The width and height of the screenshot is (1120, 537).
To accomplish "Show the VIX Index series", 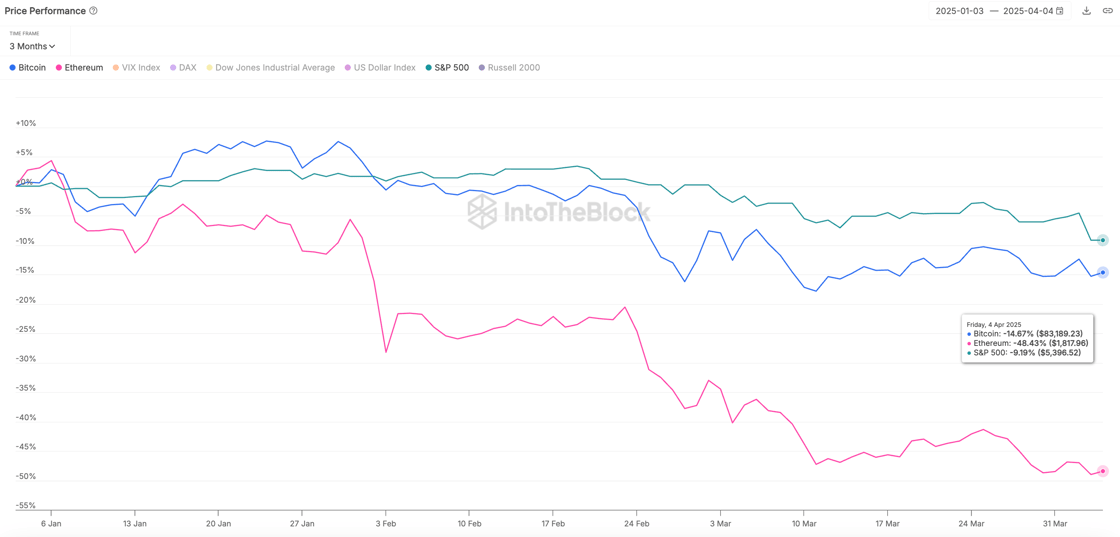I will 137,68.
